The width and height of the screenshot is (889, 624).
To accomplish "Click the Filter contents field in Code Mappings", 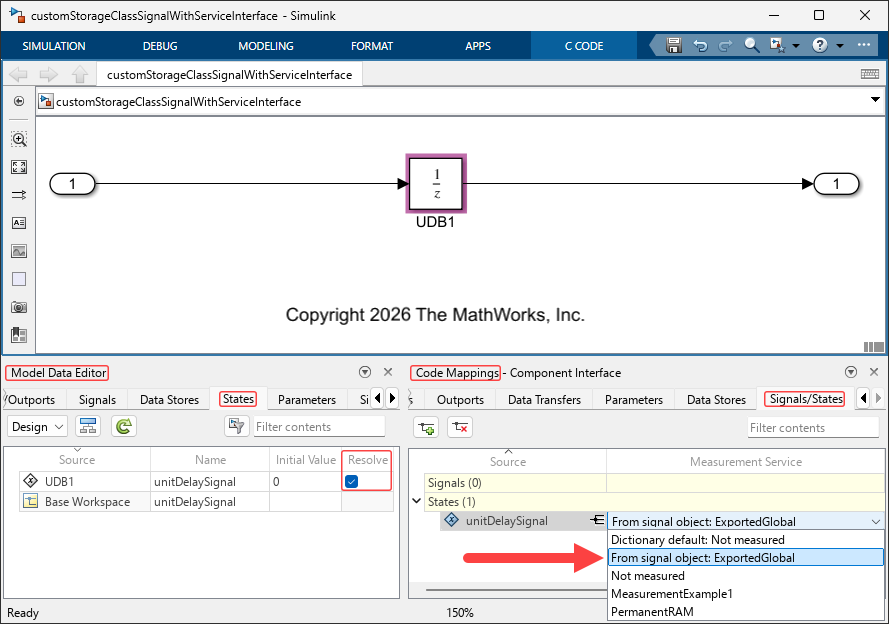I will click(x=812, y=428).
